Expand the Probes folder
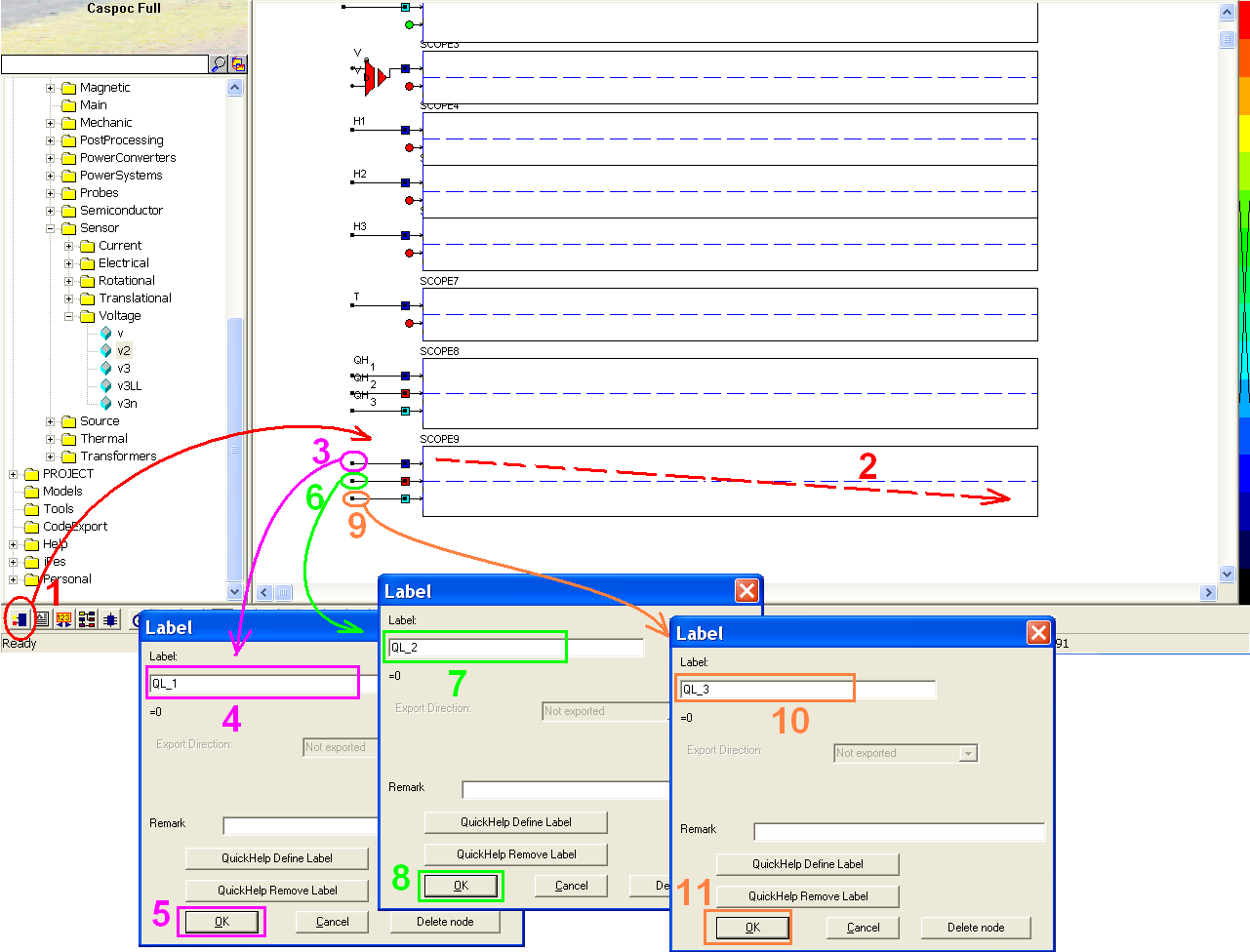 51,193
